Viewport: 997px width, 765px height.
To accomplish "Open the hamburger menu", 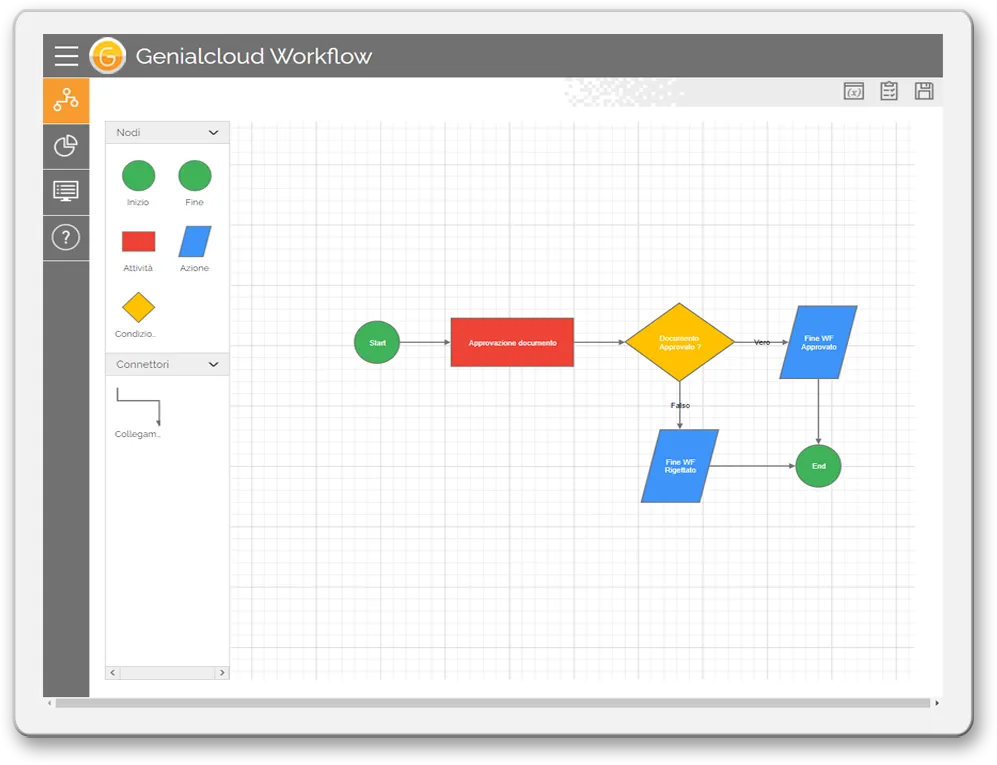I will coord(66,56).
